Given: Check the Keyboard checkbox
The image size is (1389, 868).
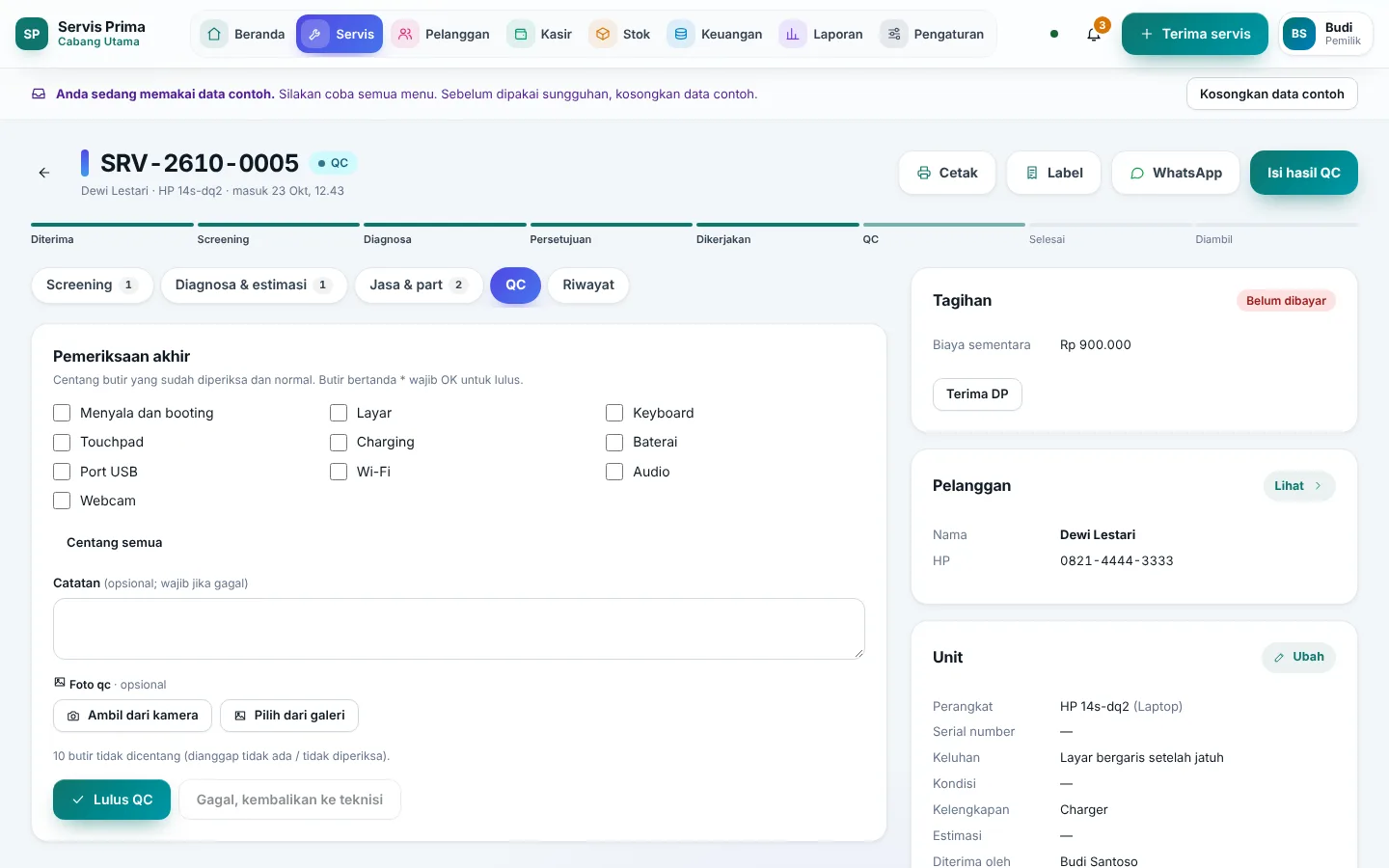Looking at the screenshot, I should (x=614, y=413).
